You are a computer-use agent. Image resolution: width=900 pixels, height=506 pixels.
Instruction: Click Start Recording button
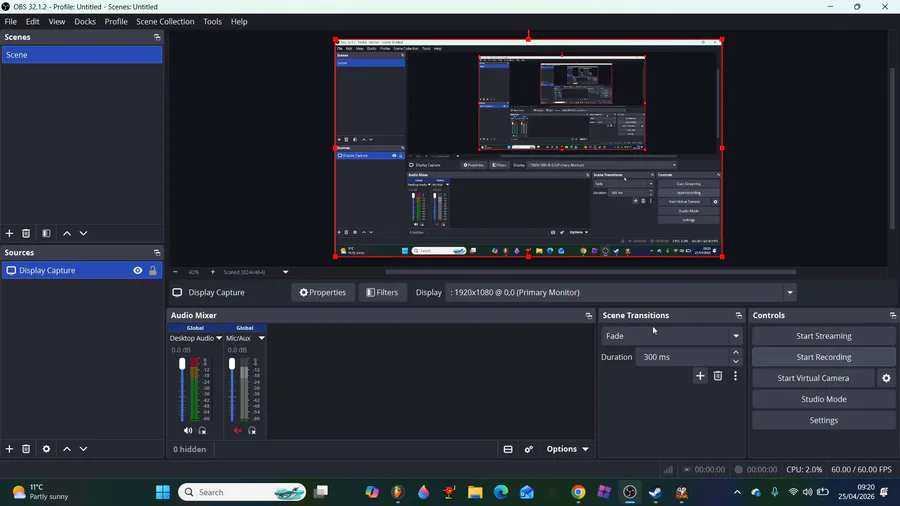pyautogui.click(x=824, y=357)
